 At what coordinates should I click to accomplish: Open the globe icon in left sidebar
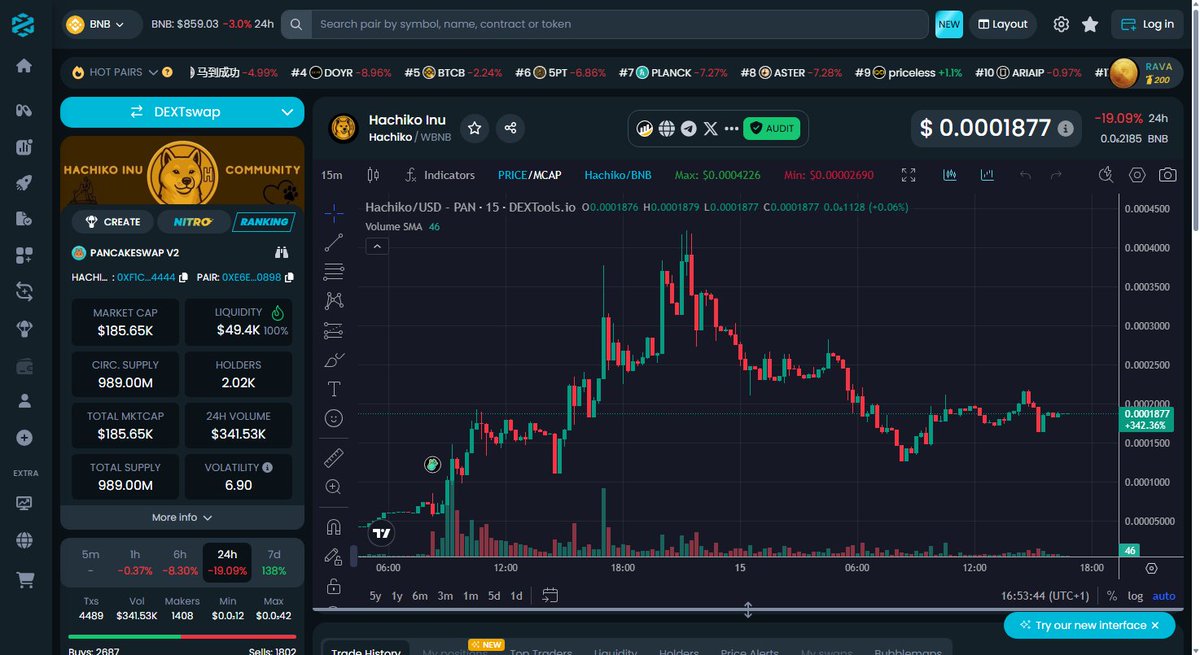point(24,541)
